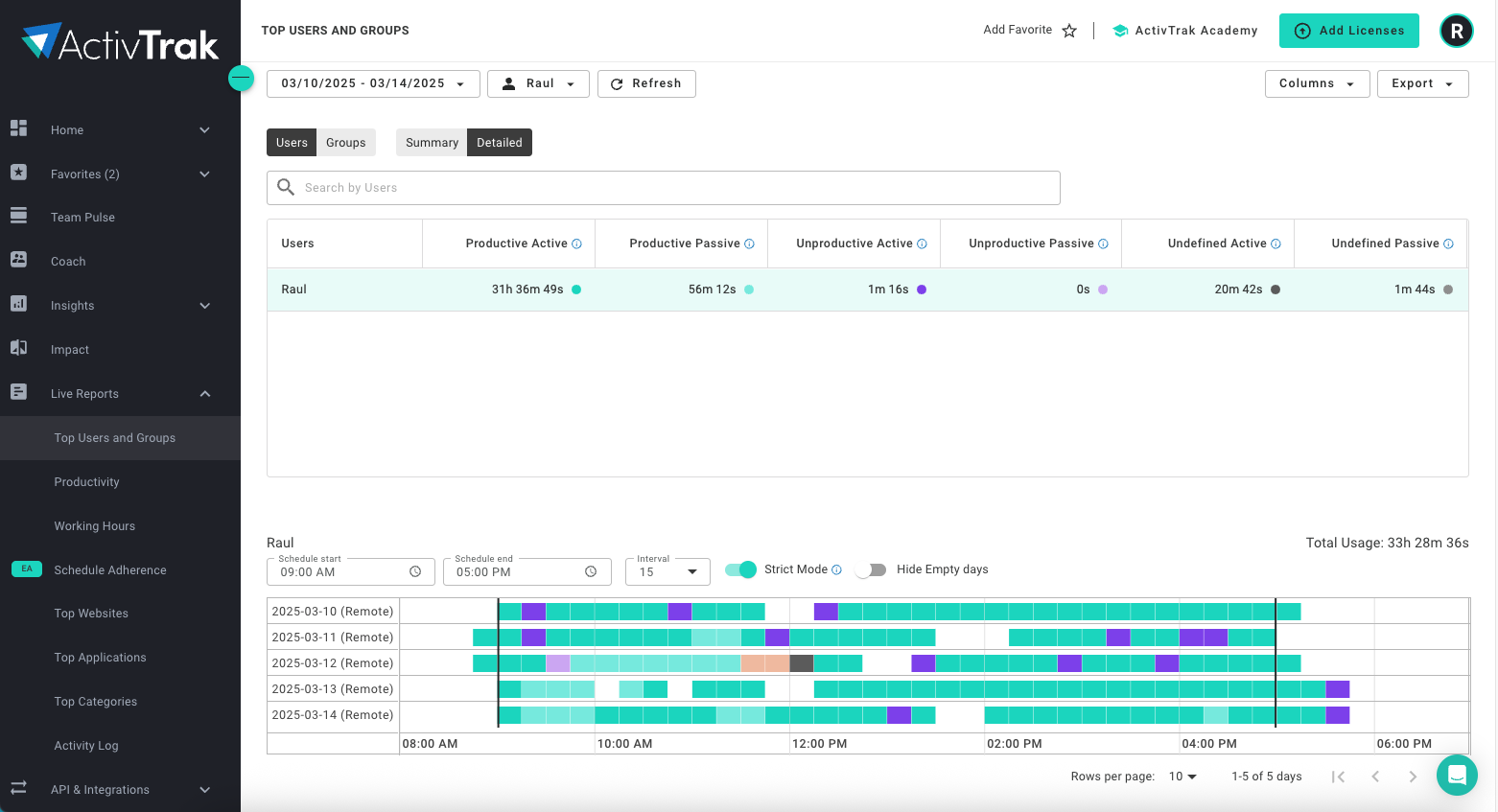
Task: Click the API & Integrations arrows icon
Action: tap(18, 788)
